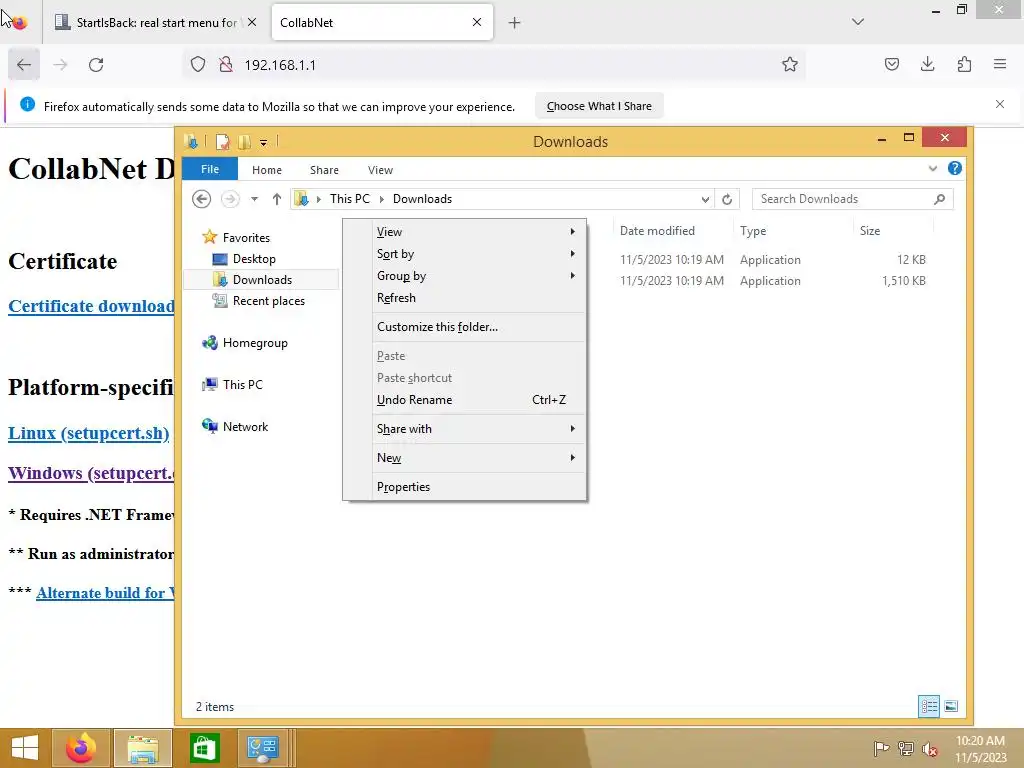Image resolution: width=1024 pixels, height=768 pixels.
Task: Choose Undo Rename in context menu
Action: (464, 400)
